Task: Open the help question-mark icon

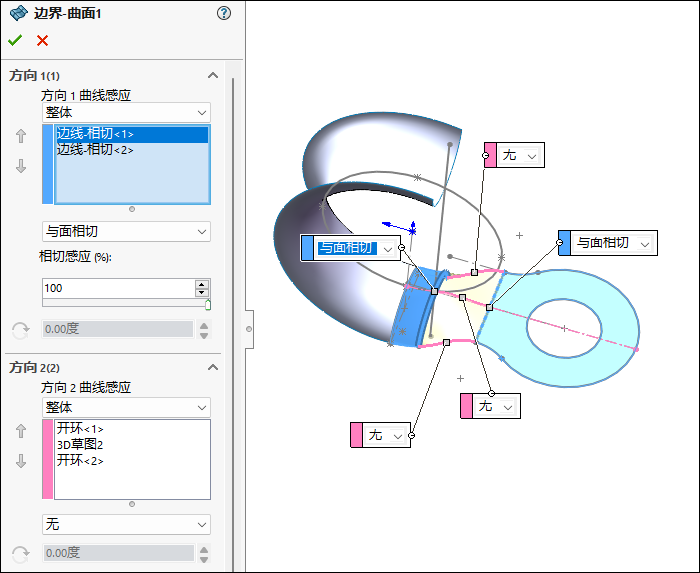Action: click(224, 13)
